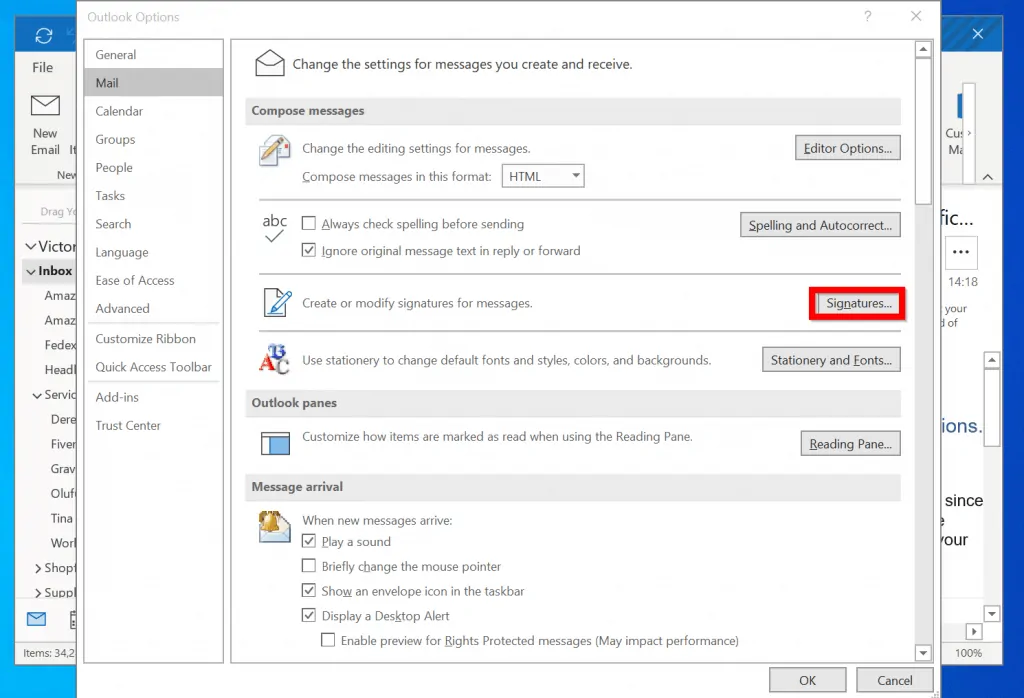The height and width of the screenshot is (698, 1024).
Task: Click the mail envelope header icon
Action: click(x=270, y=63)
